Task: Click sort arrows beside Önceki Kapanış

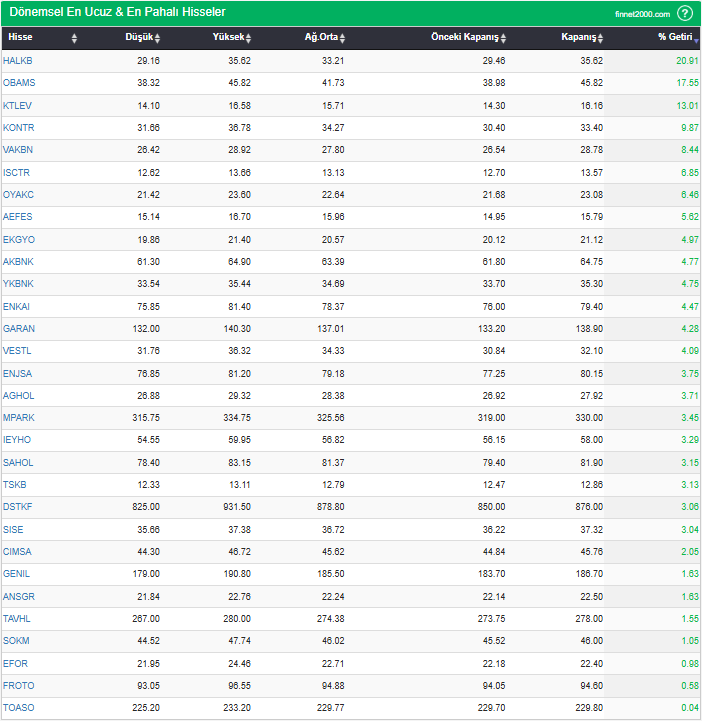Action: [x=504, y=38]
